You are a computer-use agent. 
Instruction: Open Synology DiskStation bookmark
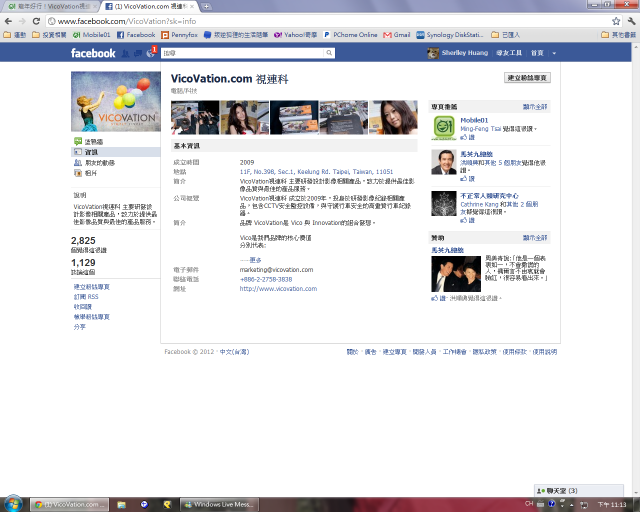(450, 35)
